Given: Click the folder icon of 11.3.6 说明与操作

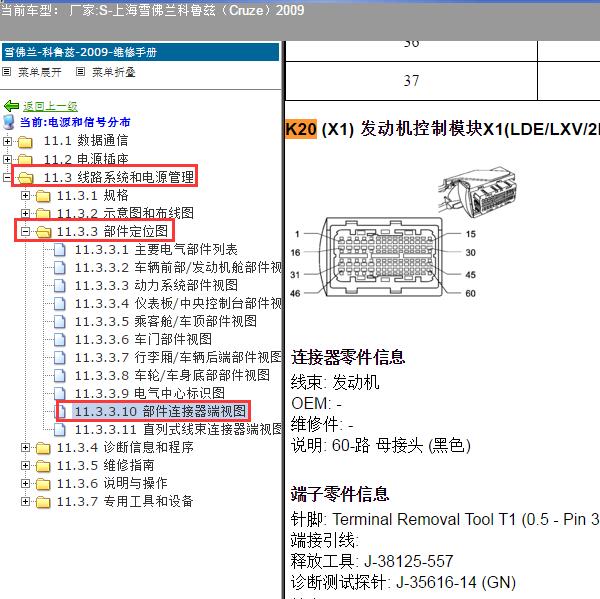Looking at the screenshot, I should coord(43,484).
